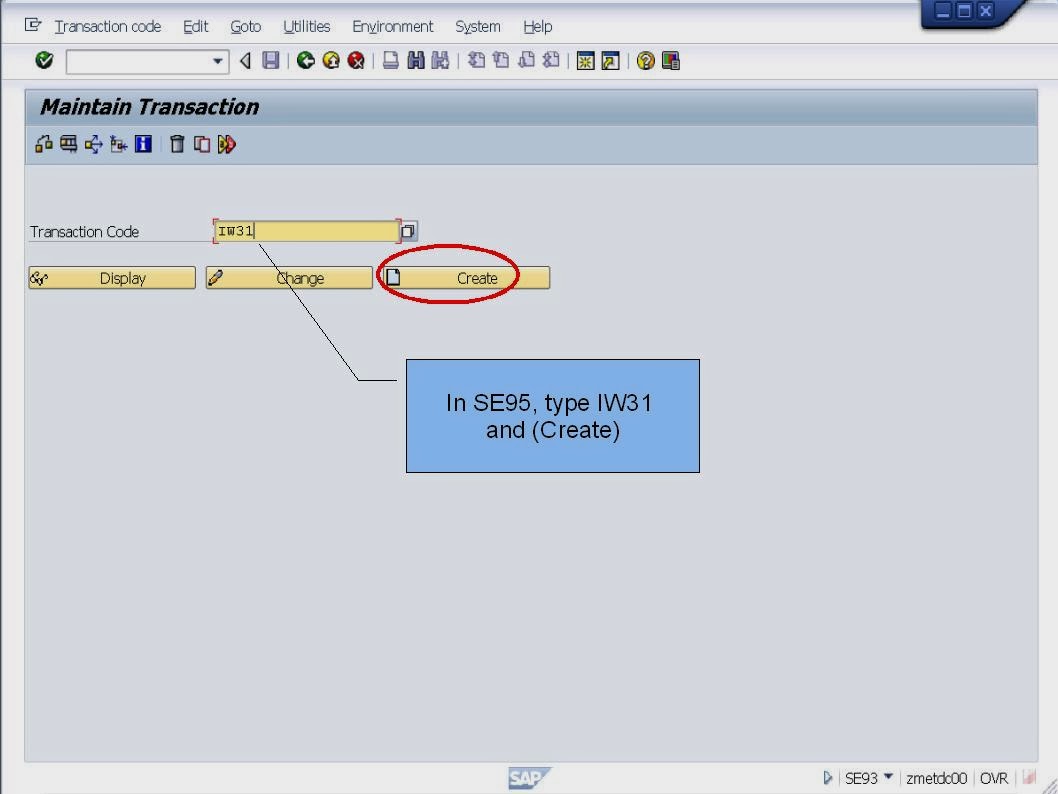Click the Delete trash icon in the application toolbar
This screenshot has height=794, width=1058.
177,145
